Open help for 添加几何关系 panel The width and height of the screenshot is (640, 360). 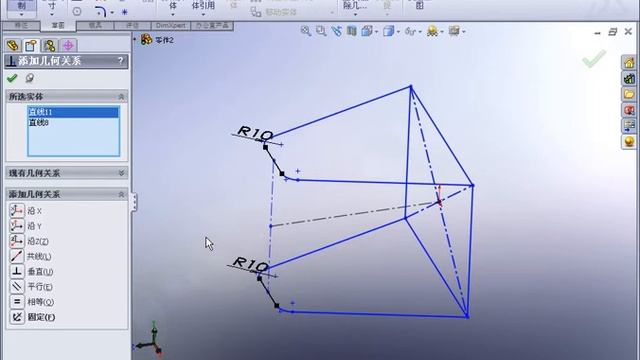pyautogui.click(x=120, y=61)
